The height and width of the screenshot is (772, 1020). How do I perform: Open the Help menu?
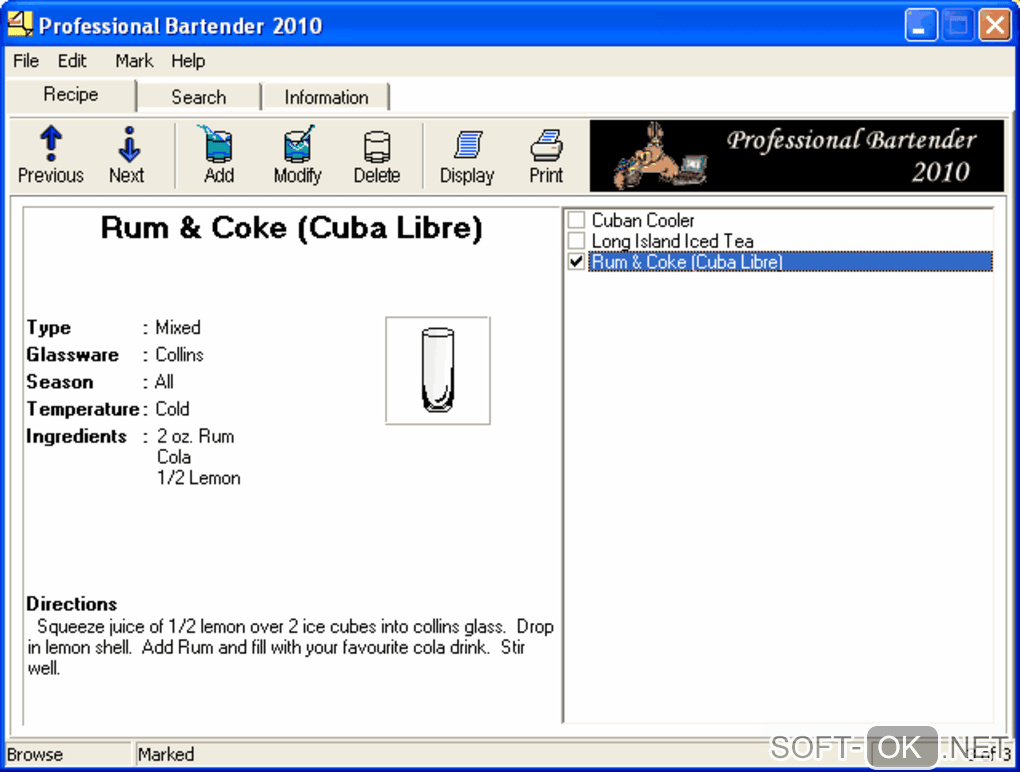188,61
